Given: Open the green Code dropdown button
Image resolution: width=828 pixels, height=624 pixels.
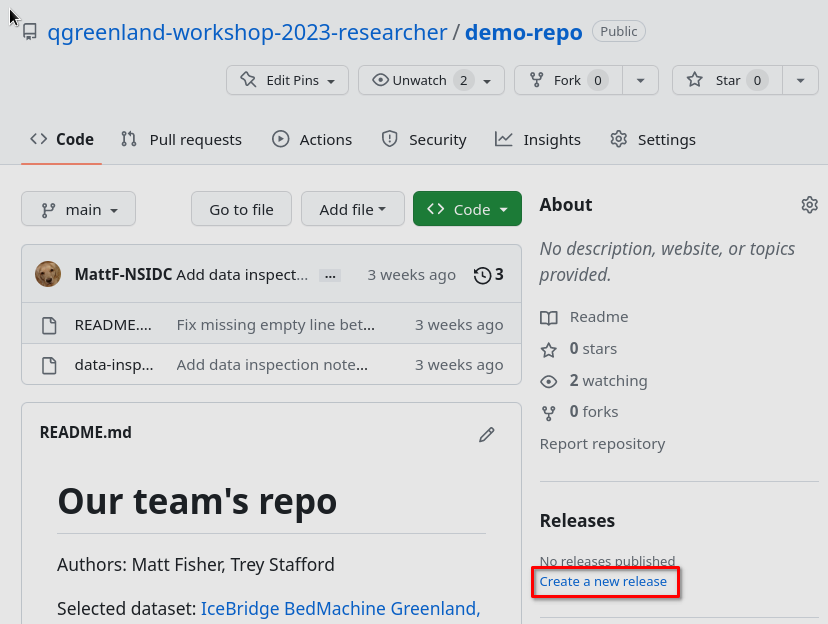Looking at the screenshot, I should click(x=467, y=209).
